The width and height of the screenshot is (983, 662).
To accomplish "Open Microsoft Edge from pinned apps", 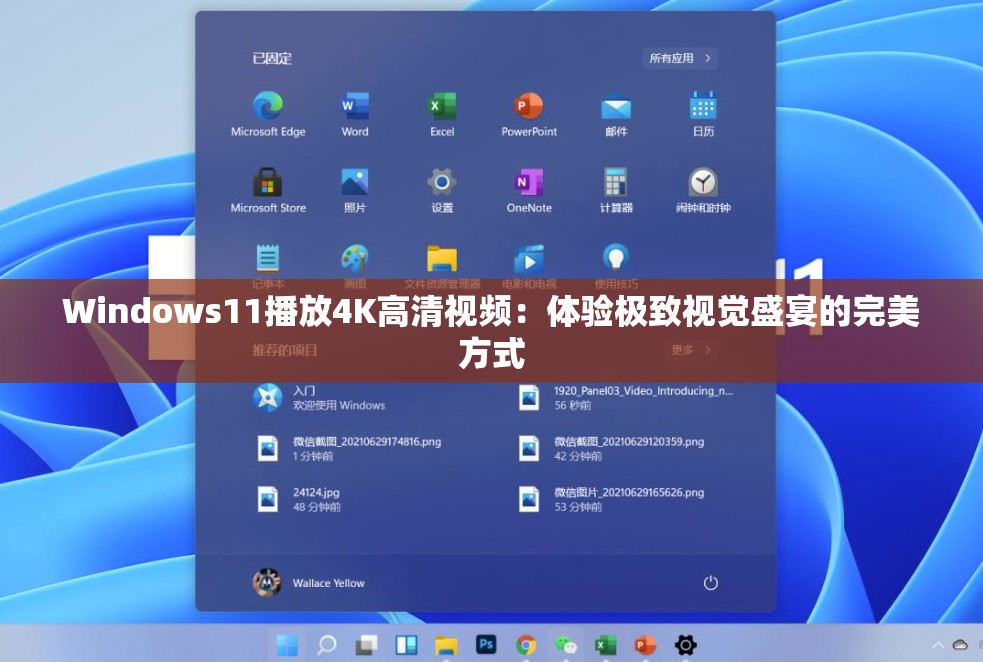I will pos(268,114).
